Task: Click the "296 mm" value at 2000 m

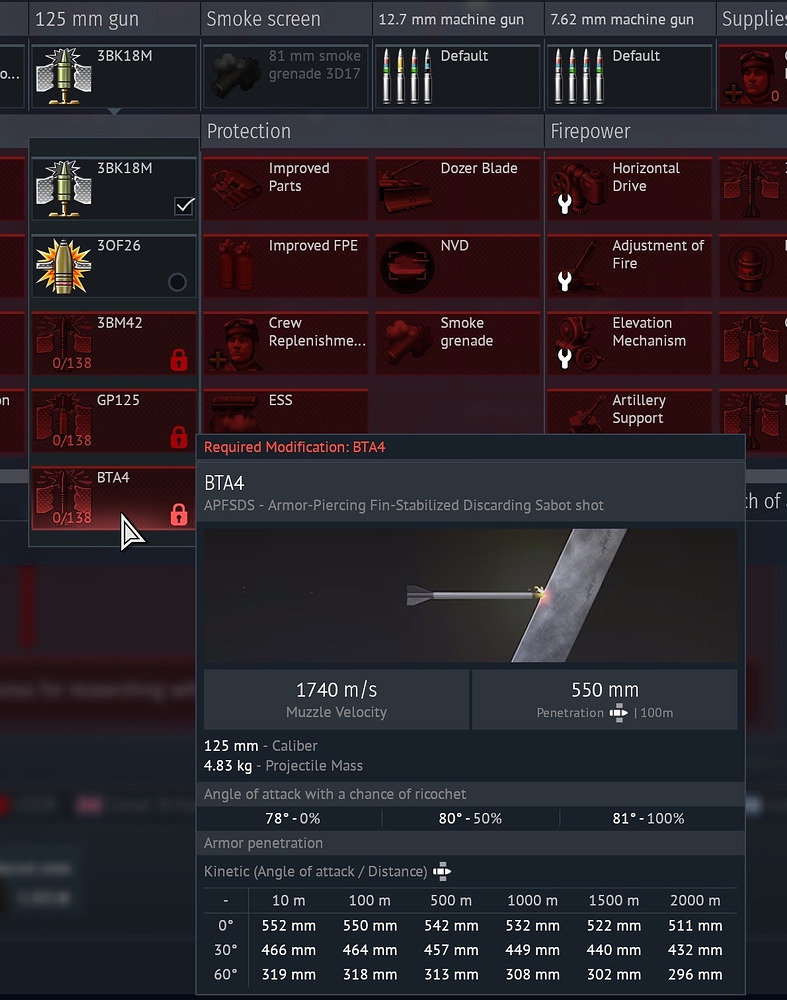Action: tap(695, 974)
